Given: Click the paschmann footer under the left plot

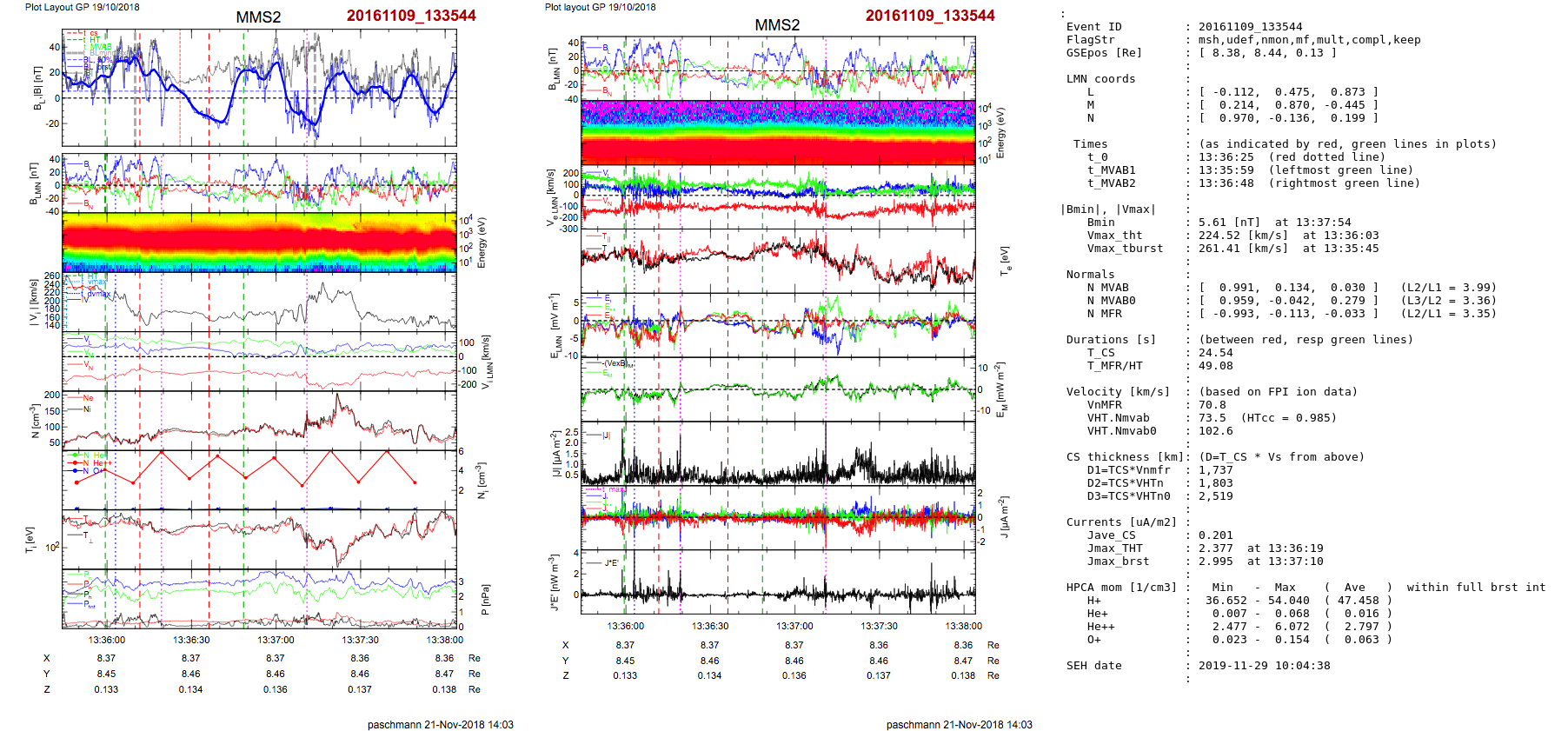Looking at the screenshot, I should tap(440, 724).
